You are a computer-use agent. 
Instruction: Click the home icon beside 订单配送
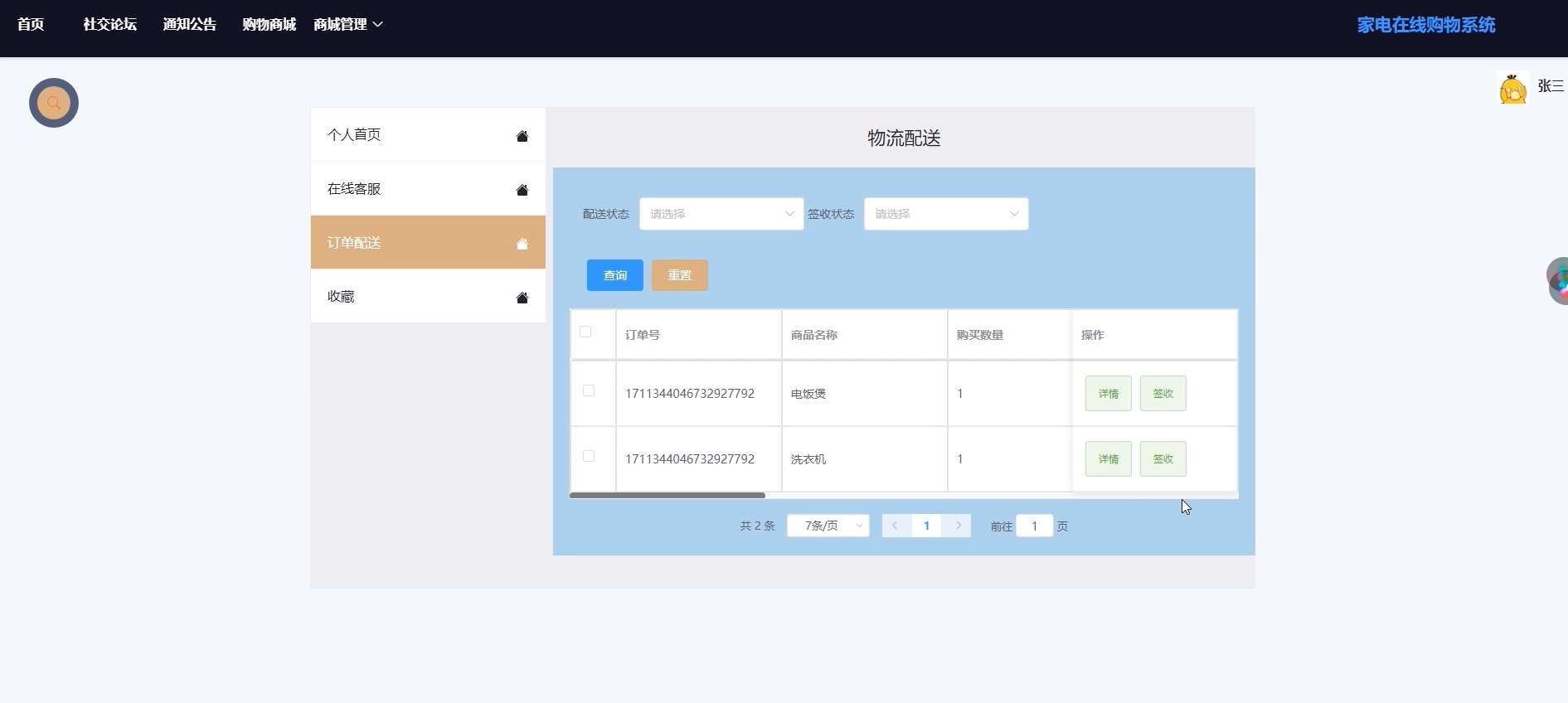pos(522,244)
